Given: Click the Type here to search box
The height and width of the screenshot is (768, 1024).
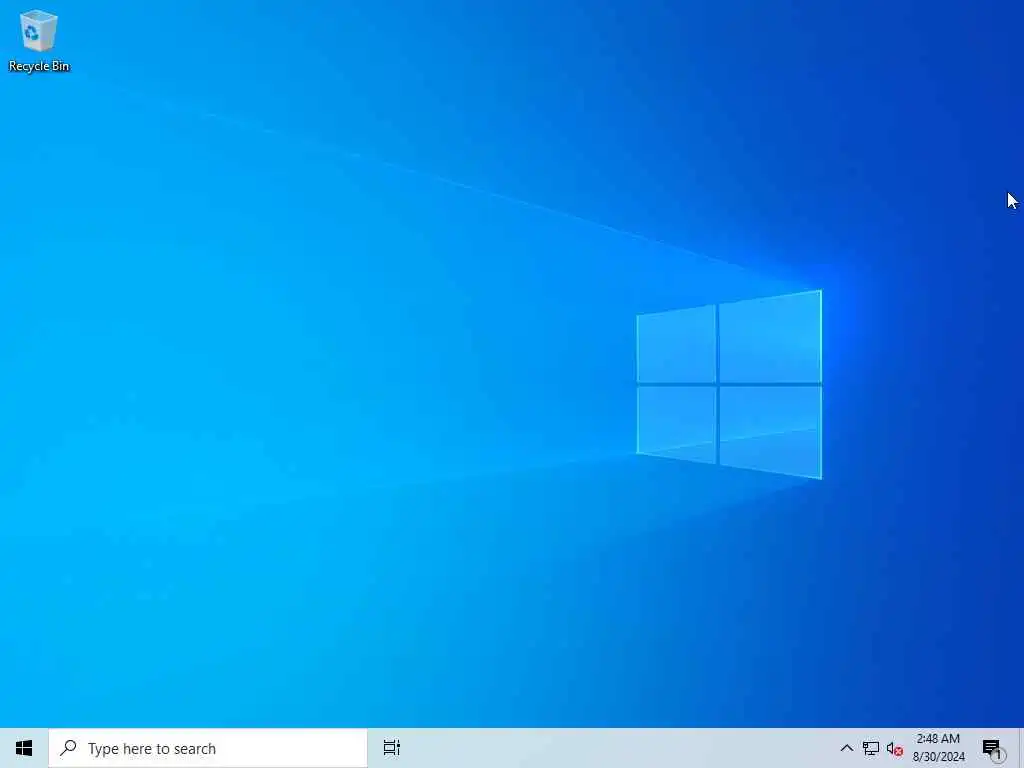Looking at the screenshot, I should pyautogui.click(x=208, y=748).
